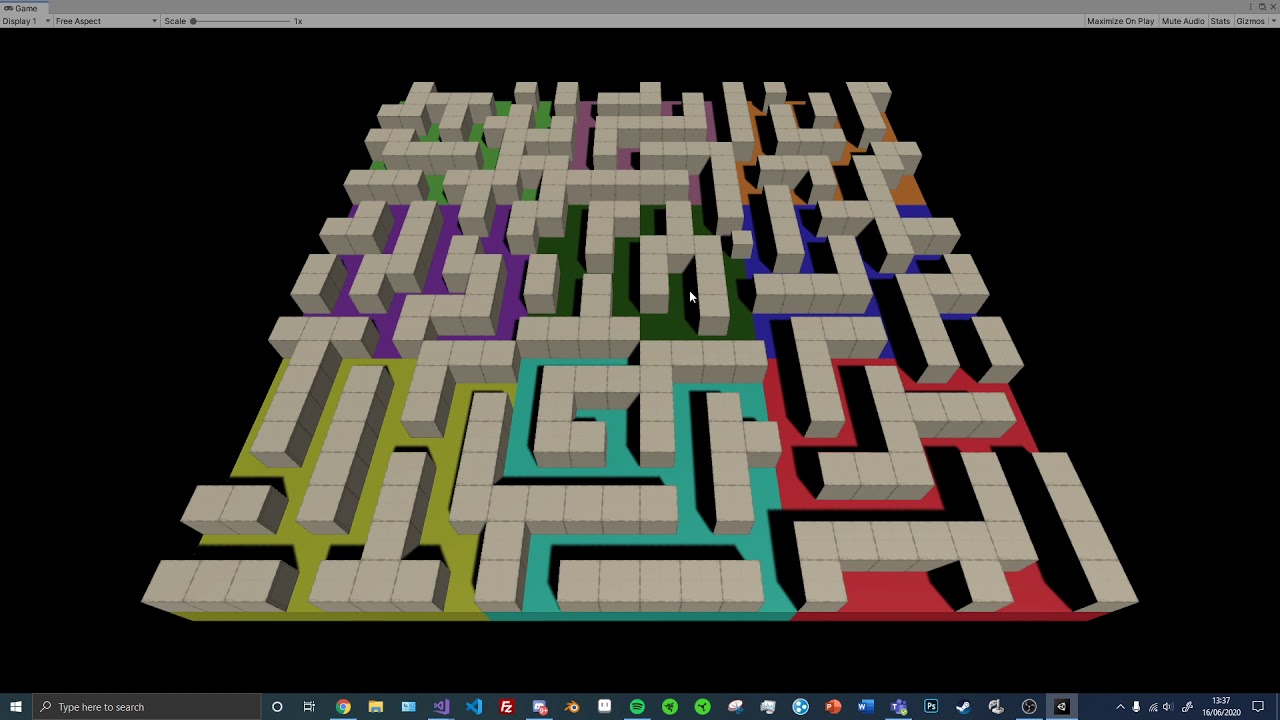Screen dimensions: 1280x720
Task: Click the taskbar search box
Action: pos(145,707)
